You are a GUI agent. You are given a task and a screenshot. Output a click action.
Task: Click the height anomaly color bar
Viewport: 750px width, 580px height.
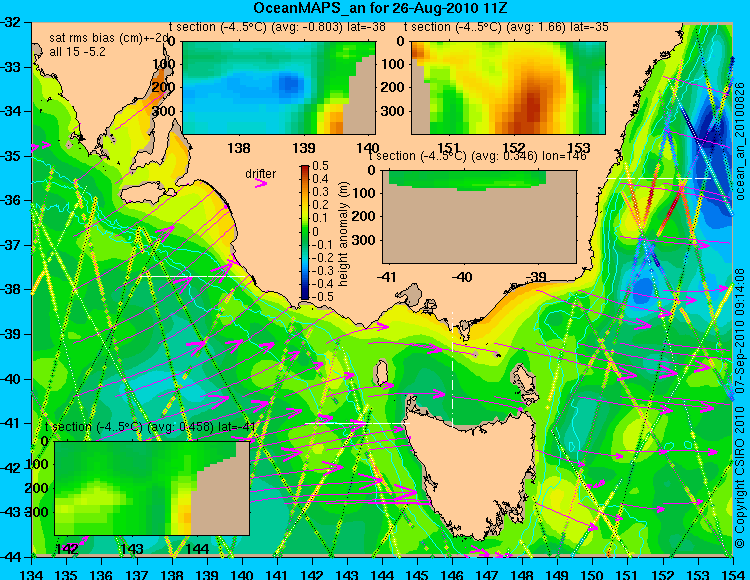(x=305, y=232)
